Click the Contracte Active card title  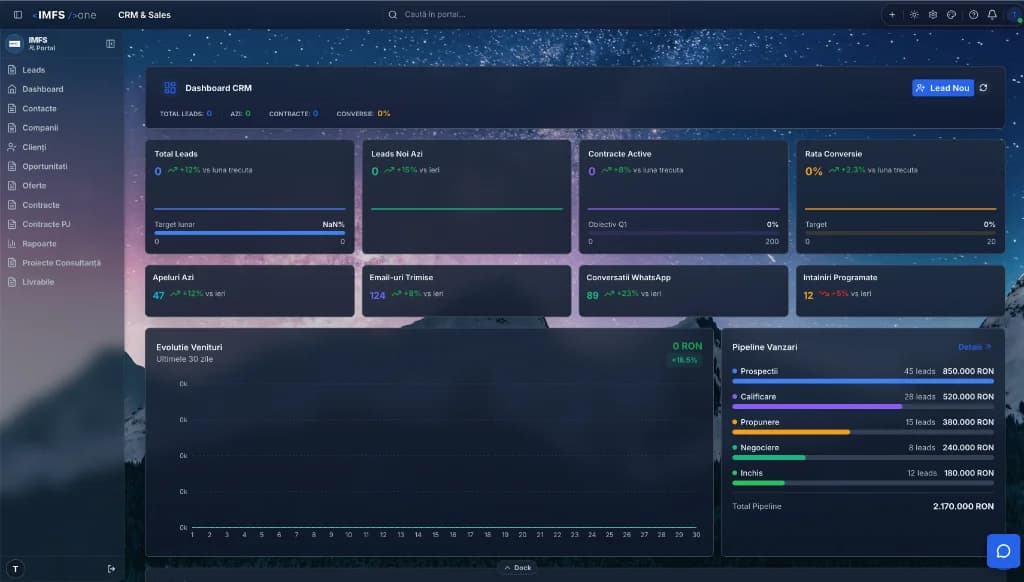click(619, 154)
